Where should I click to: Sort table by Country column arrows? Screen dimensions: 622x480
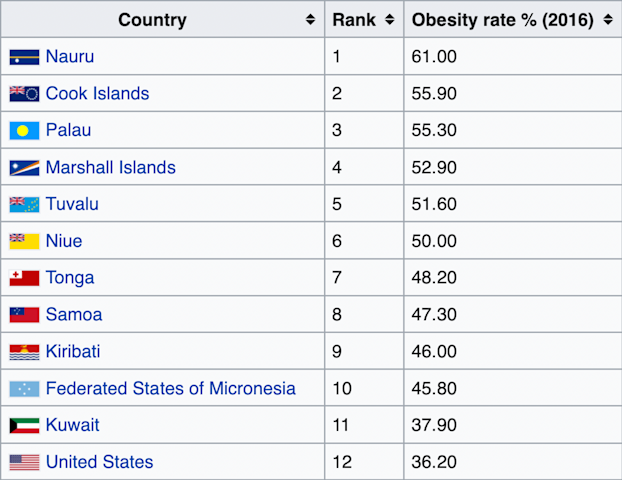(310, 19)
